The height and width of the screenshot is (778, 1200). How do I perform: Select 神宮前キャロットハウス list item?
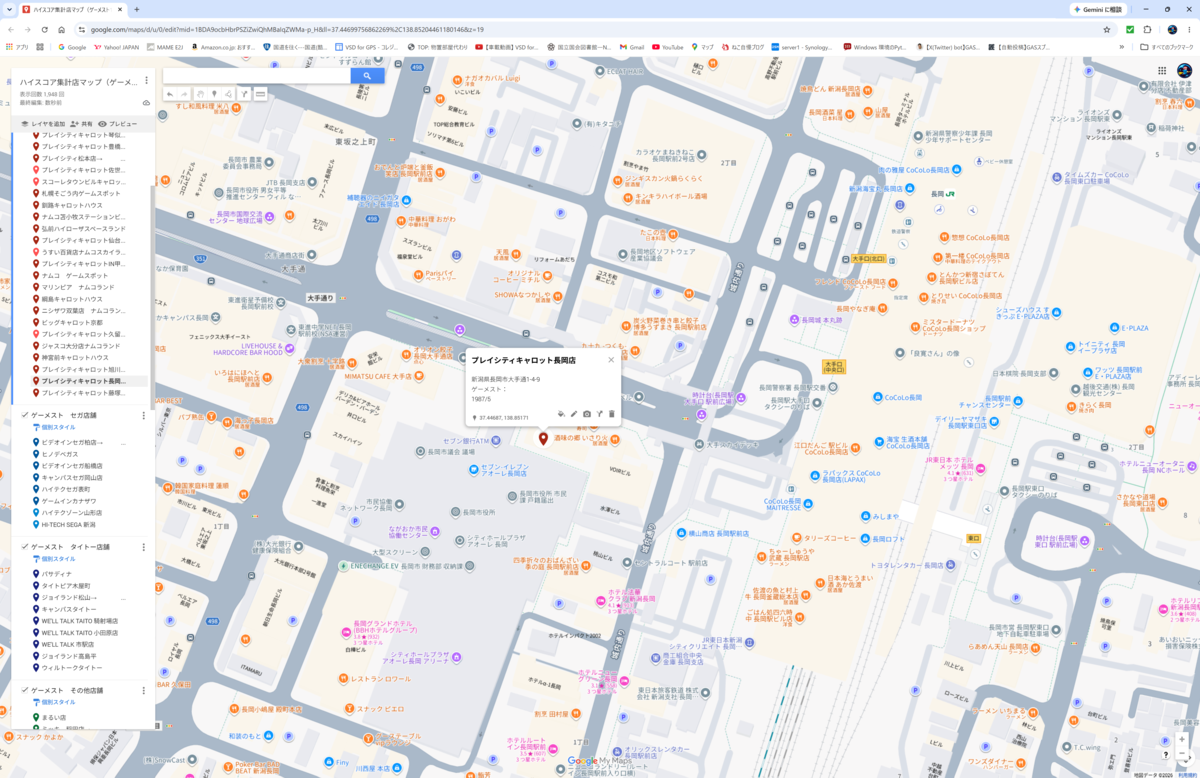(x=75, y=357)
